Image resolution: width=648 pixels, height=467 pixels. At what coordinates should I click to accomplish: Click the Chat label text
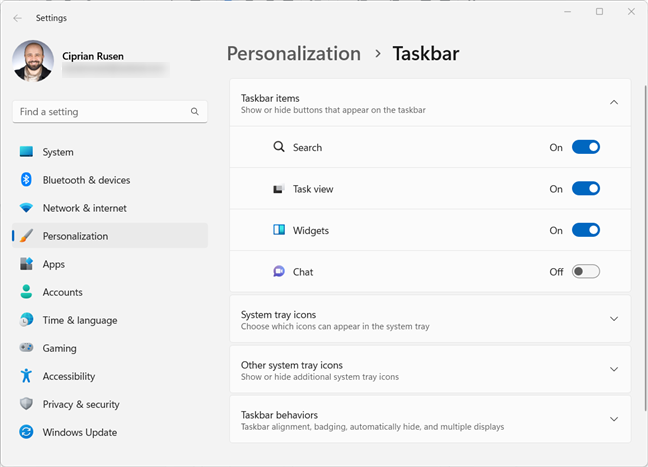coord(303,272)
